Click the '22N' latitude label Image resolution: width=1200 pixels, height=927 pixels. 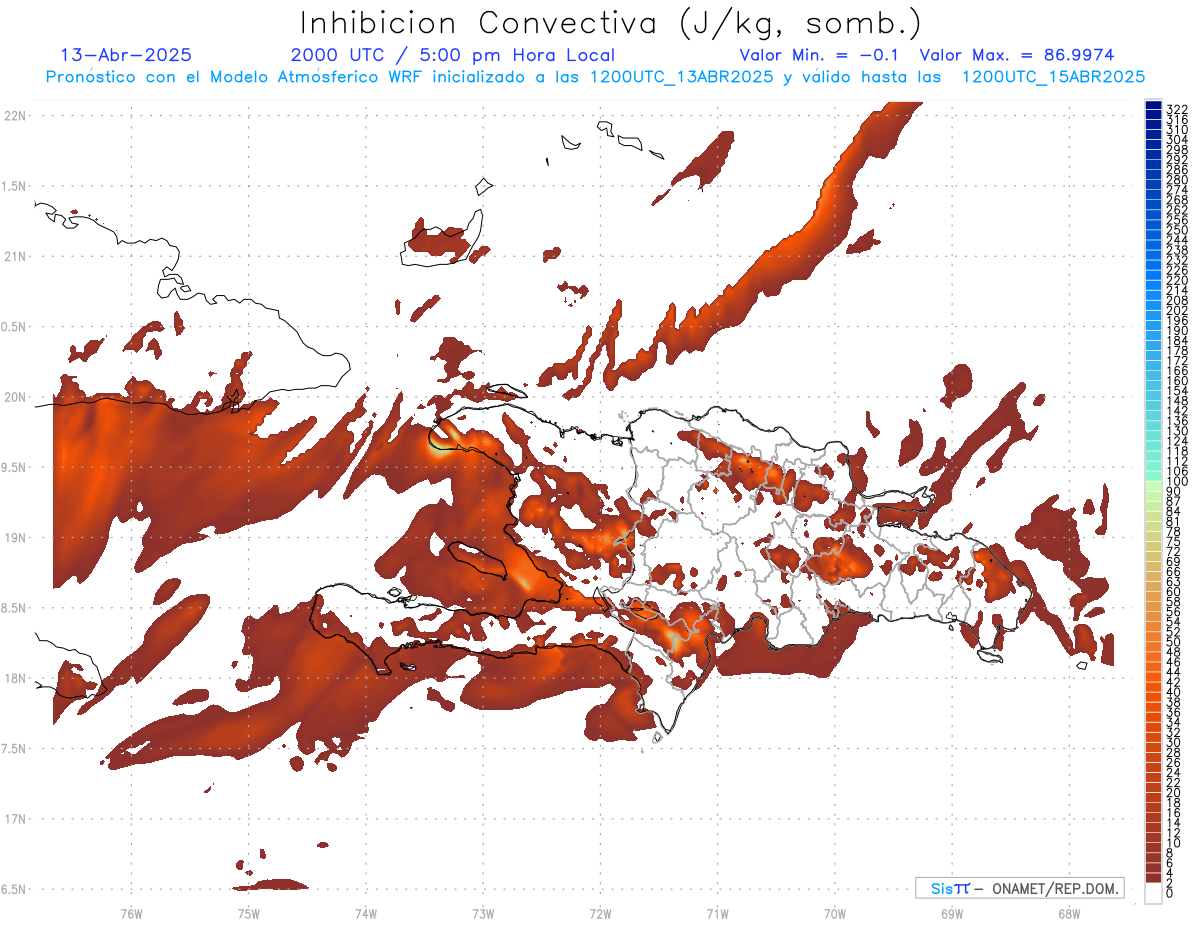tap(15, 116)
